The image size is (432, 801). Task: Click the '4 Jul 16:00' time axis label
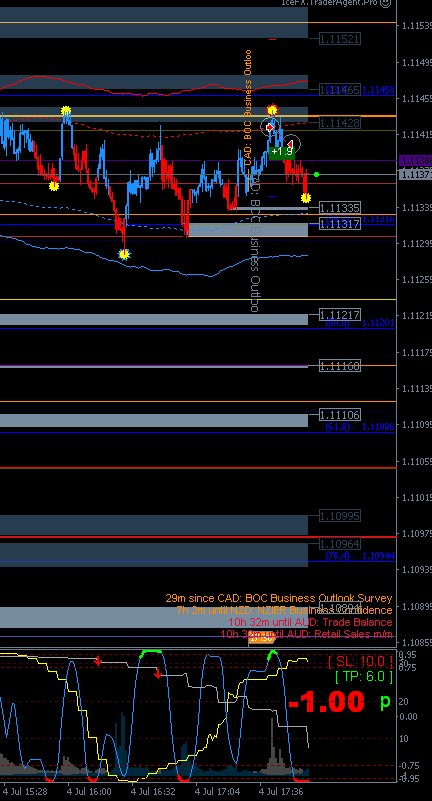coord(88,791)
